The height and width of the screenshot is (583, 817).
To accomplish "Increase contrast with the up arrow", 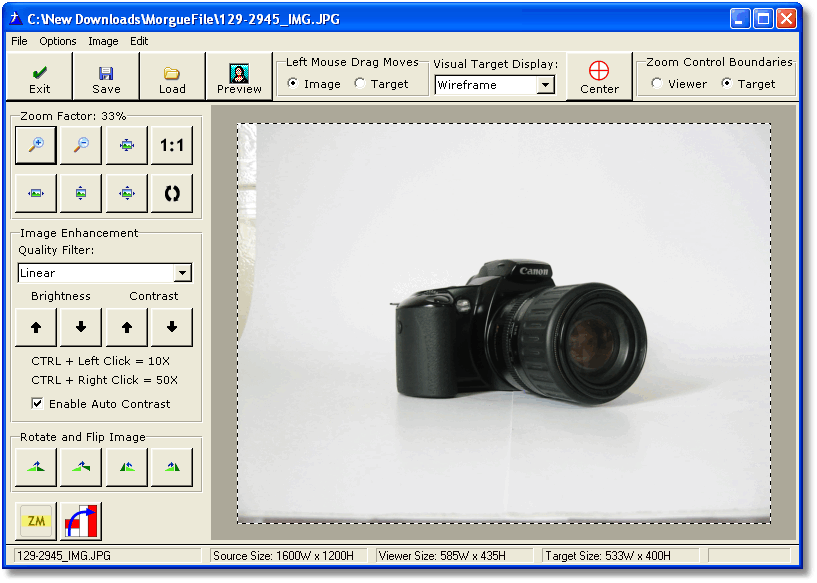I will 127,327.
